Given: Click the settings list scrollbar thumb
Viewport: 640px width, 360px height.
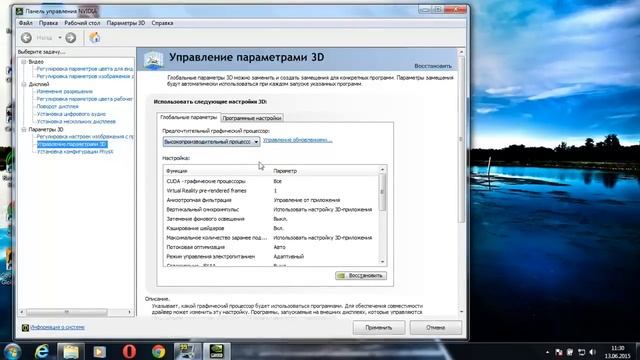Looking at the screenshot, I should [382, 192].
